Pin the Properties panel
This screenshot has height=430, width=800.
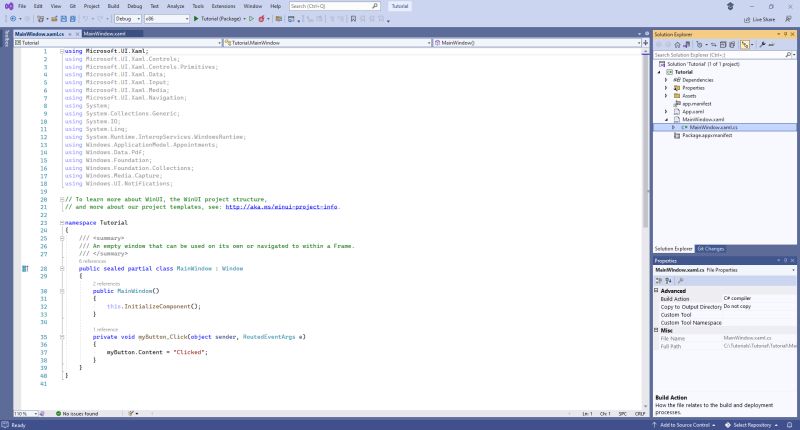785,260
